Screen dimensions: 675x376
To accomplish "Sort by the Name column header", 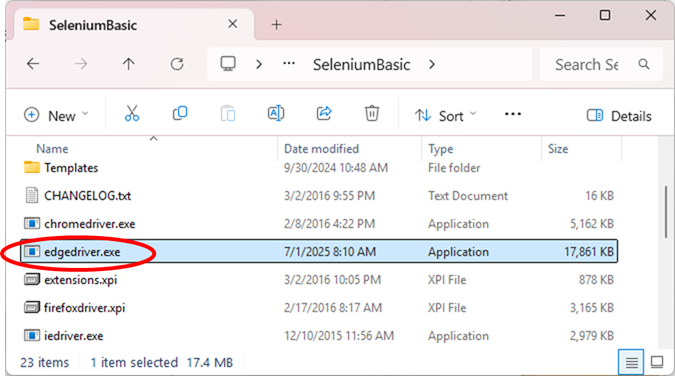I will (x=52, y=149).
